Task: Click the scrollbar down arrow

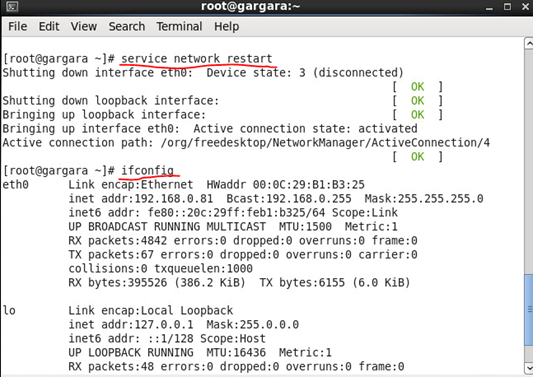Action: tap(529, 367)
